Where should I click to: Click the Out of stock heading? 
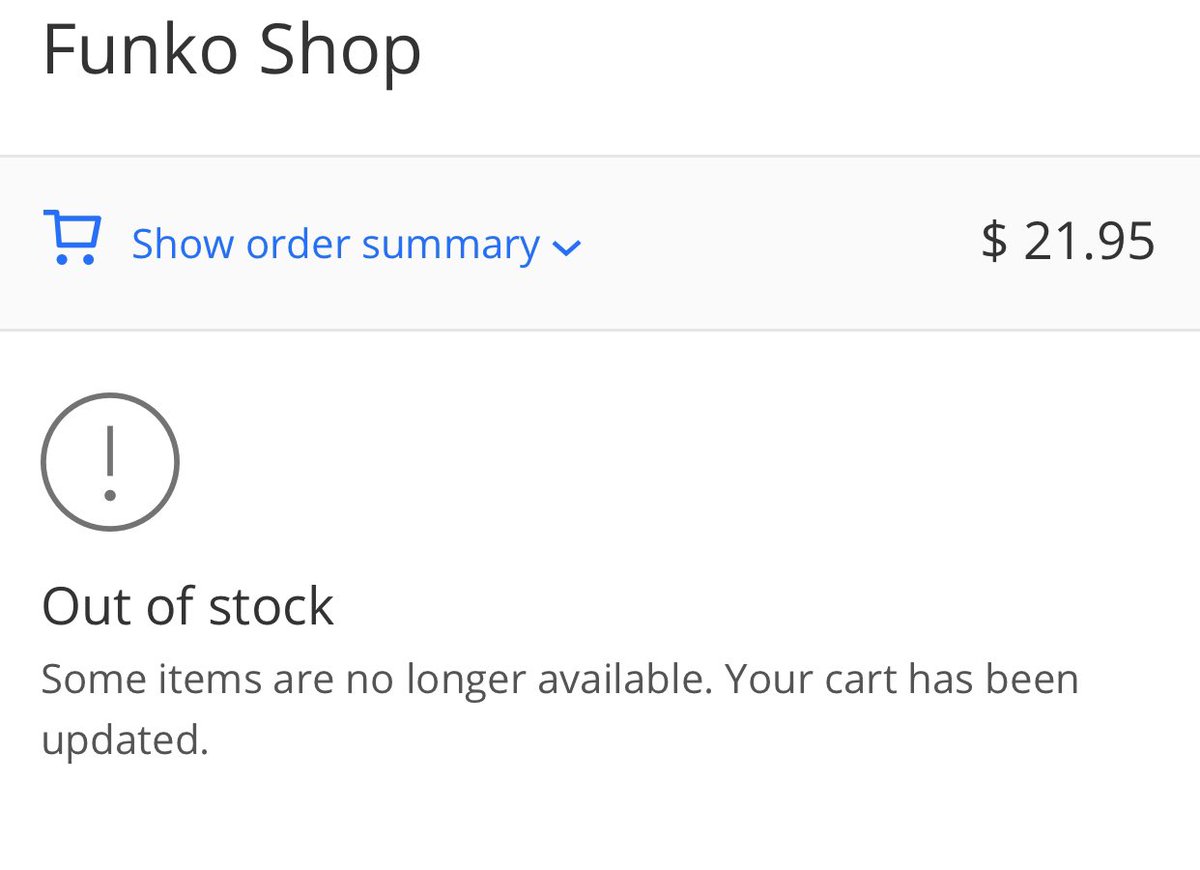click(x=188, y=606)
